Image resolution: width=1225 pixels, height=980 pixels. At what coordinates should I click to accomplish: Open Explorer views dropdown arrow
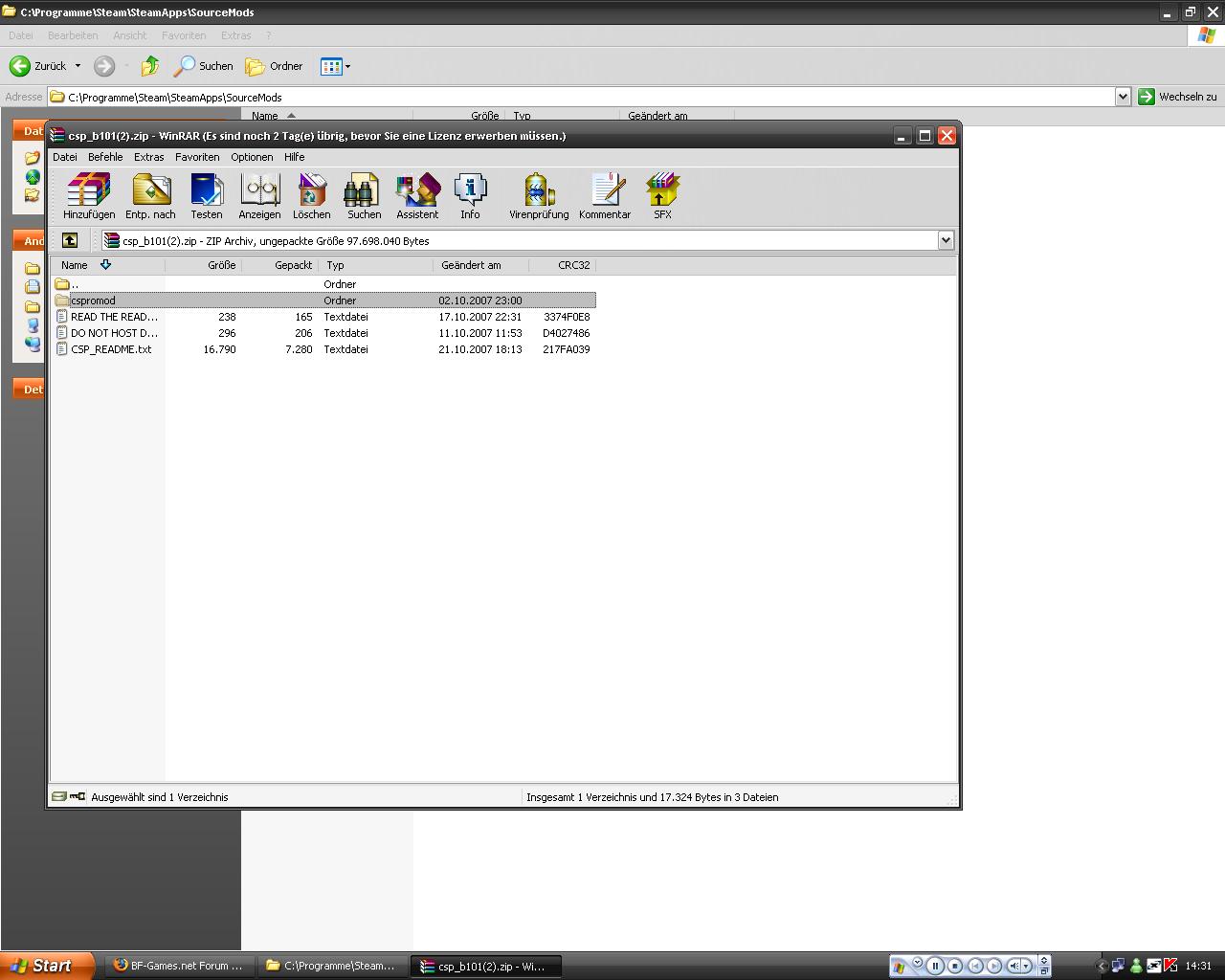point(347,66)
